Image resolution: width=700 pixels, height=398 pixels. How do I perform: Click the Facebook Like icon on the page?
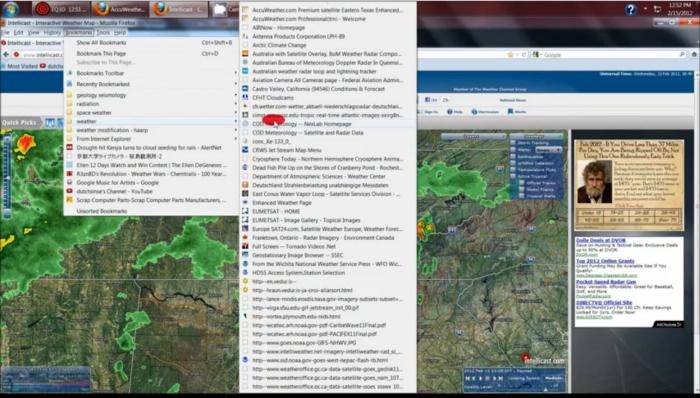[428, 100]
